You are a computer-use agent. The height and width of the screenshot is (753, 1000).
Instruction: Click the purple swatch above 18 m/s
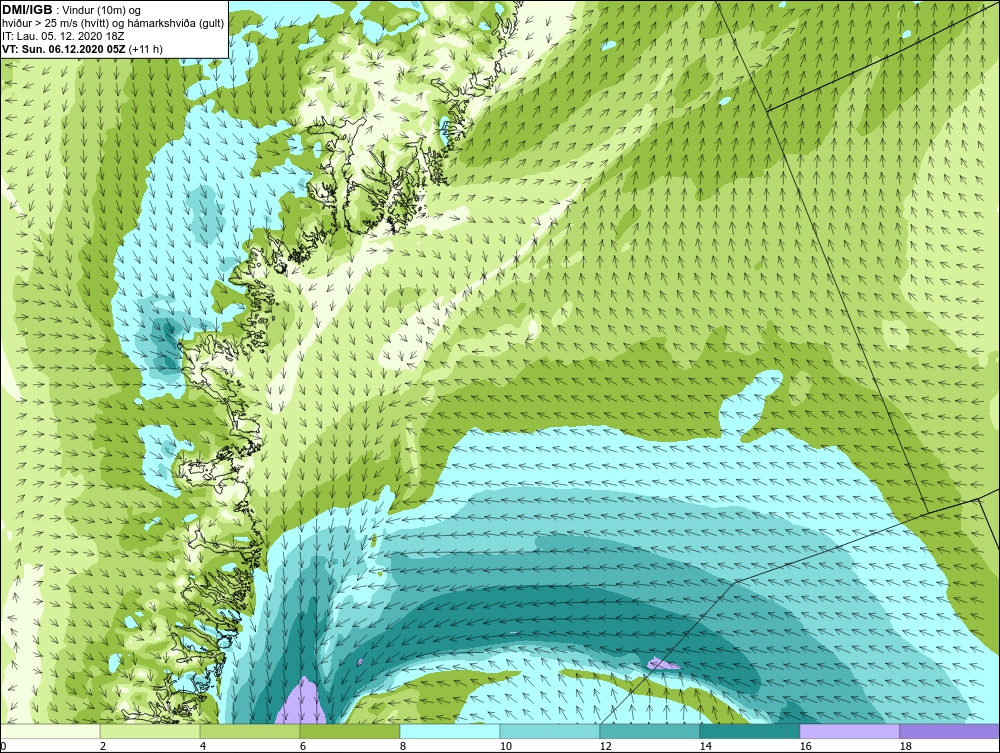[950, 731]
